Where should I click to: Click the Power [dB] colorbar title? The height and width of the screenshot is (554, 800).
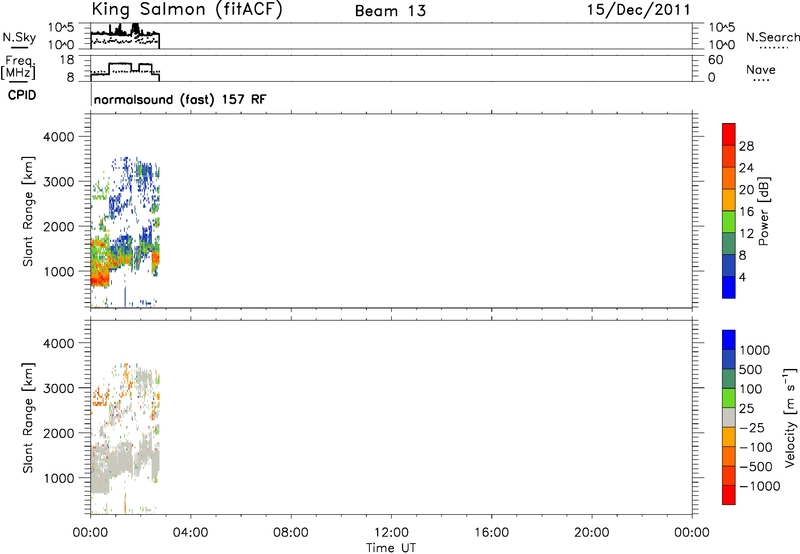pos(763,211)
